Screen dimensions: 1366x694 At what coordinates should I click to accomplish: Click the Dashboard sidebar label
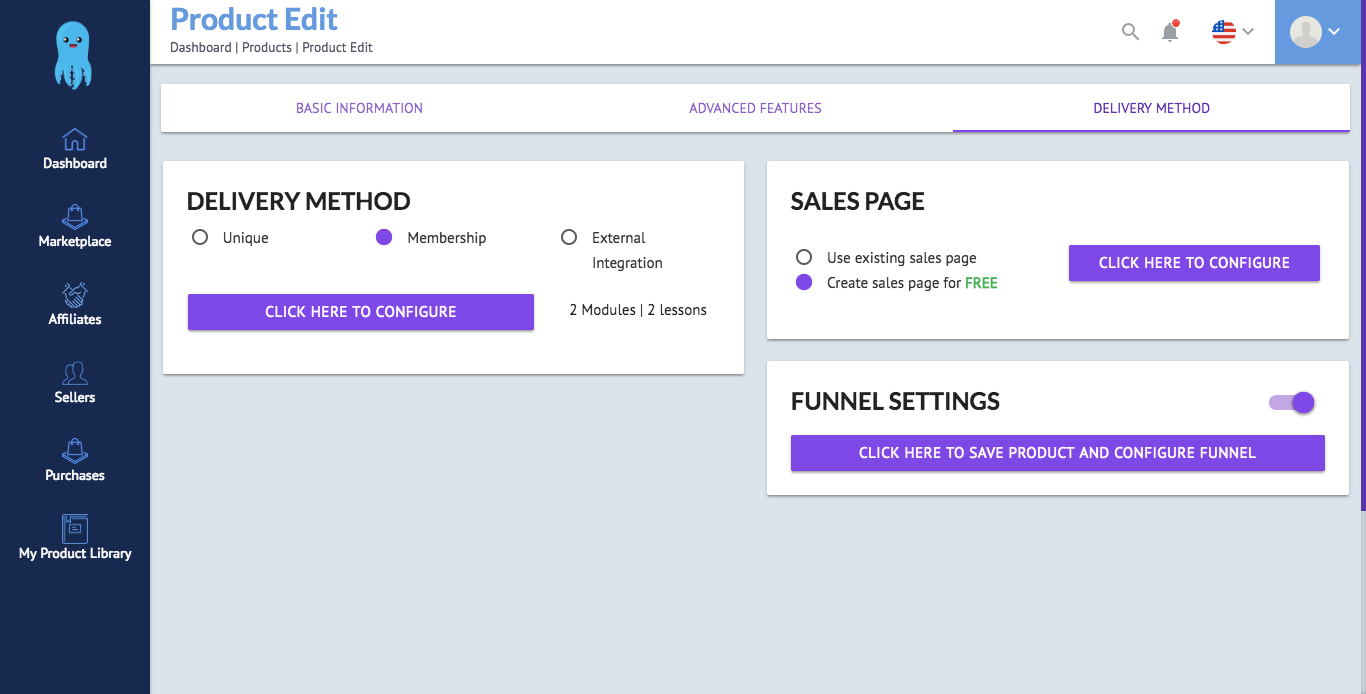(75, 163)
